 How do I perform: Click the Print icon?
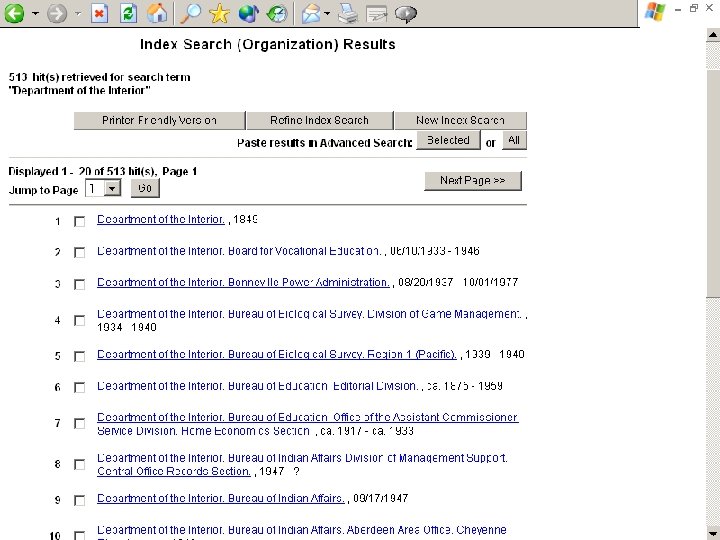(x=348, y=13)
